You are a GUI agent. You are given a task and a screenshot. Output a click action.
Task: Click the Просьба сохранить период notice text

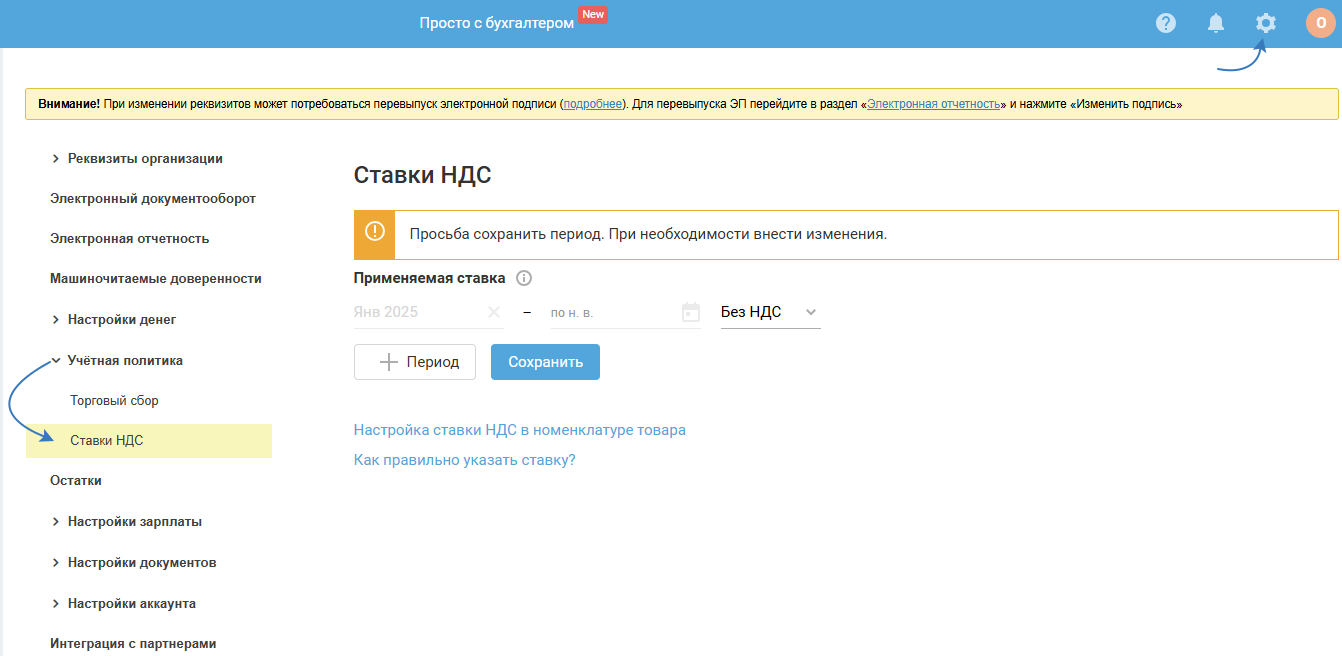(x=649, y=234)
